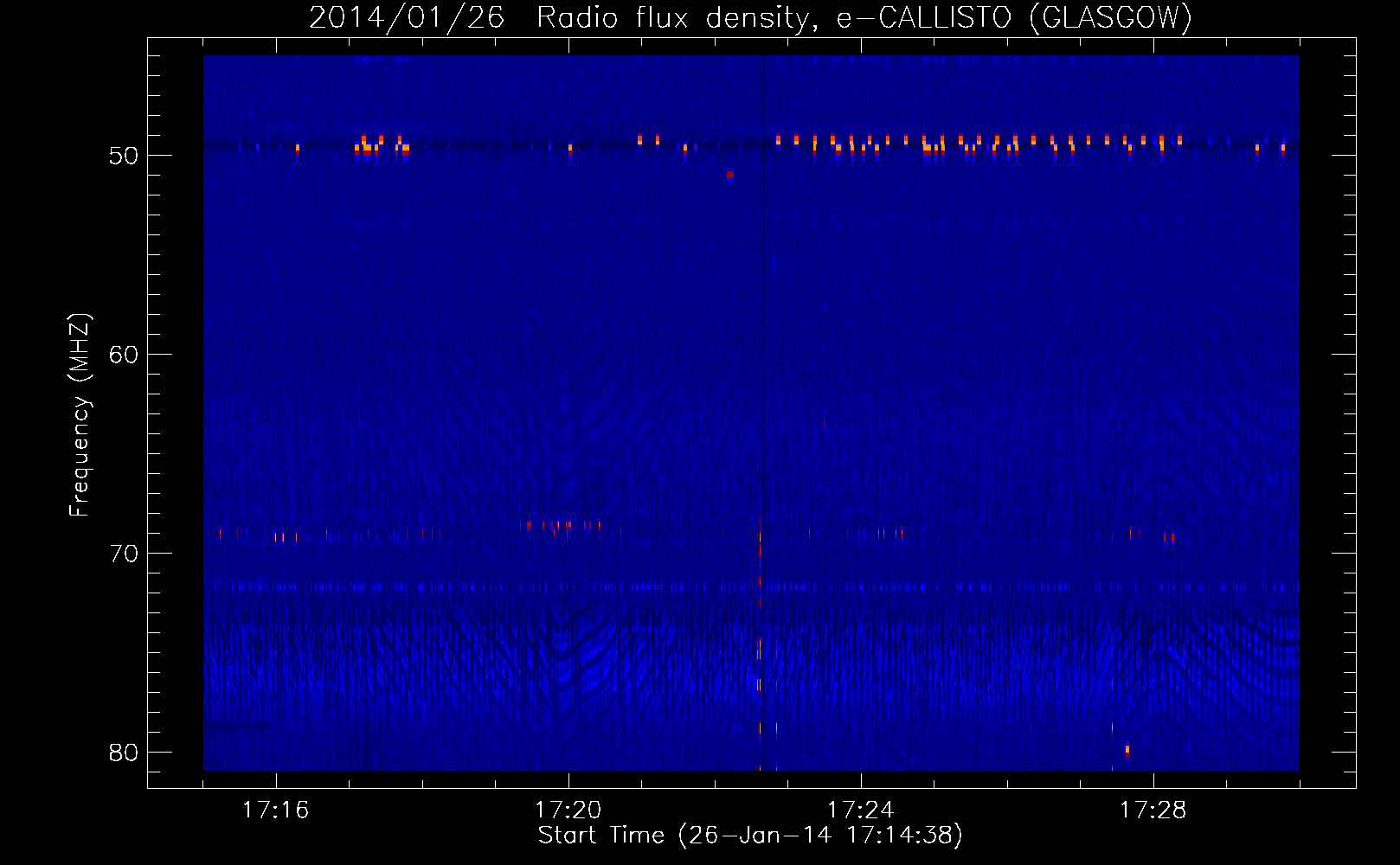The height and width of the screenshot is (865, 1400).
Task: Click the 'Start Time (26-Jan-14 17:14:38)' label
Action: click(x=750, y=836)
